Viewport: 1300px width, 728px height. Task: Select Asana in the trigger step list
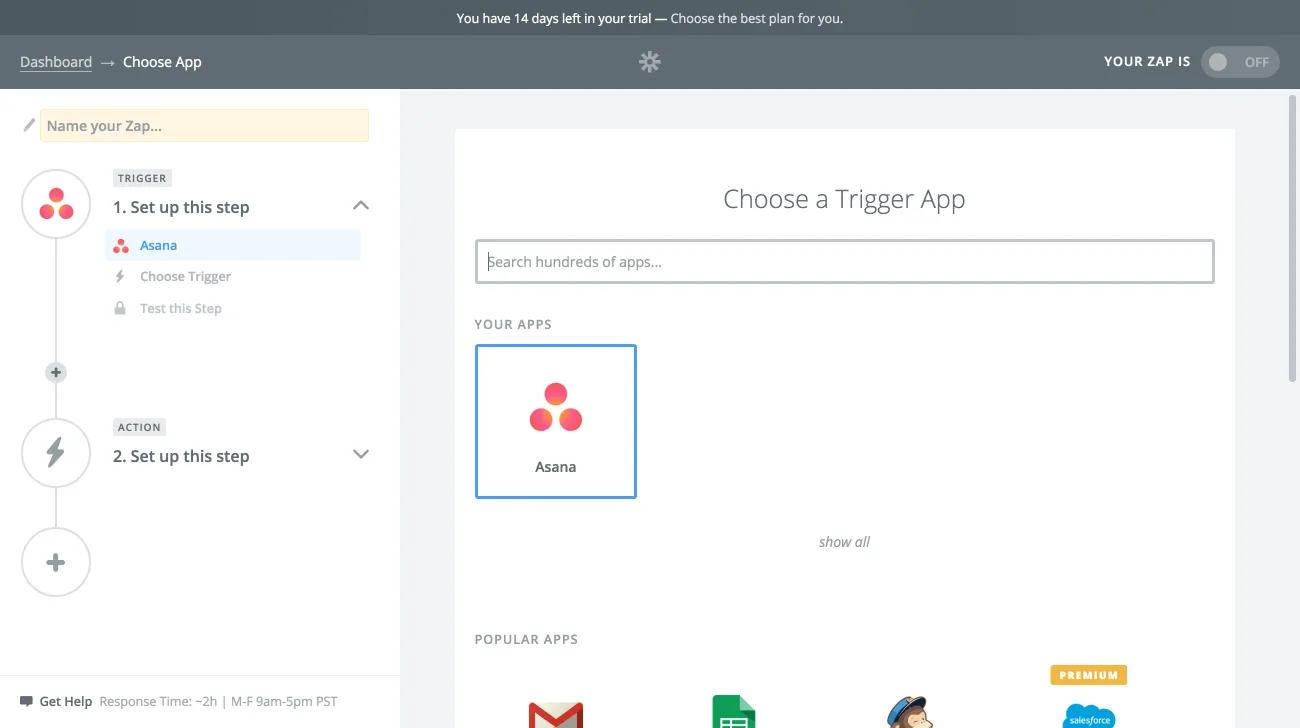click(158, 245)
